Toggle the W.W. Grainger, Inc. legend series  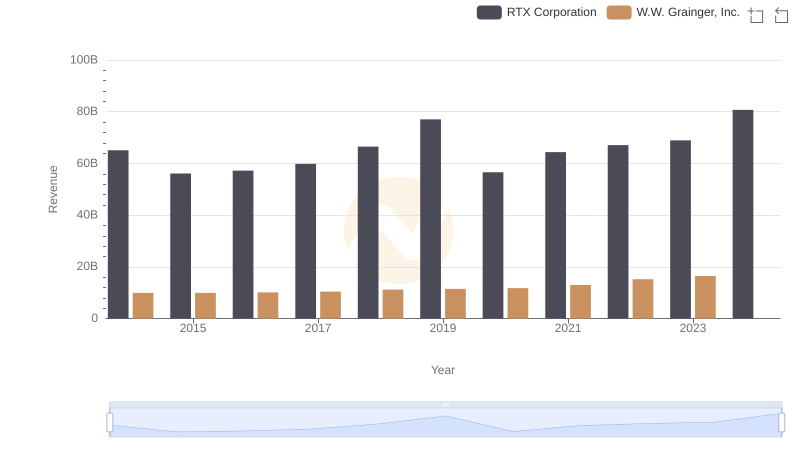pyautogui.click(x=673, y=12)
